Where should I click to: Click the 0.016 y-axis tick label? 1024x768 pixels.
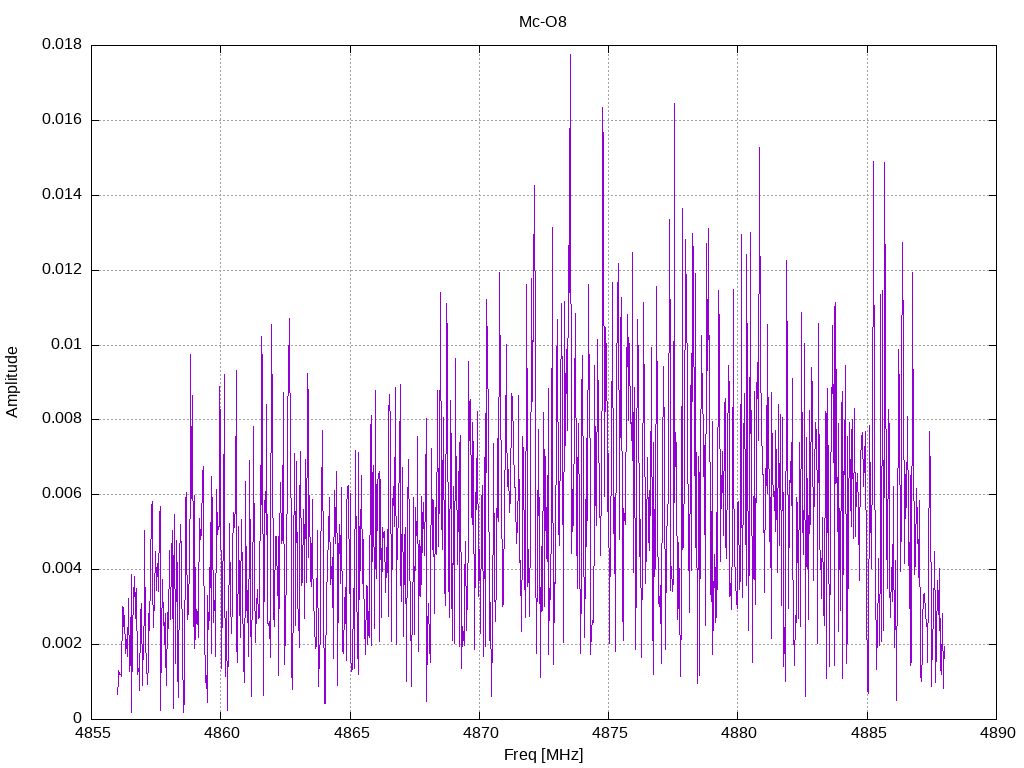click(x=62, y=120)
